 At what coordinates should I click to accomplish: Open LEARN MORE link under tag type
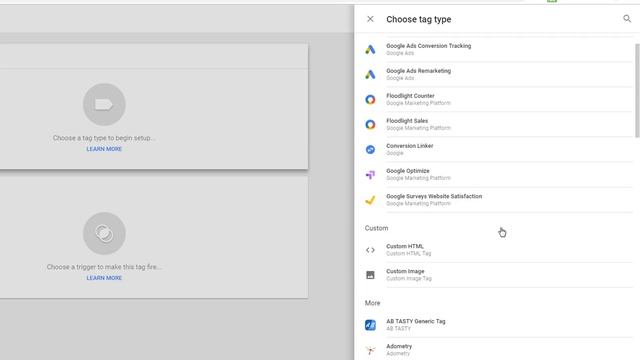click(x=104, y=149)
